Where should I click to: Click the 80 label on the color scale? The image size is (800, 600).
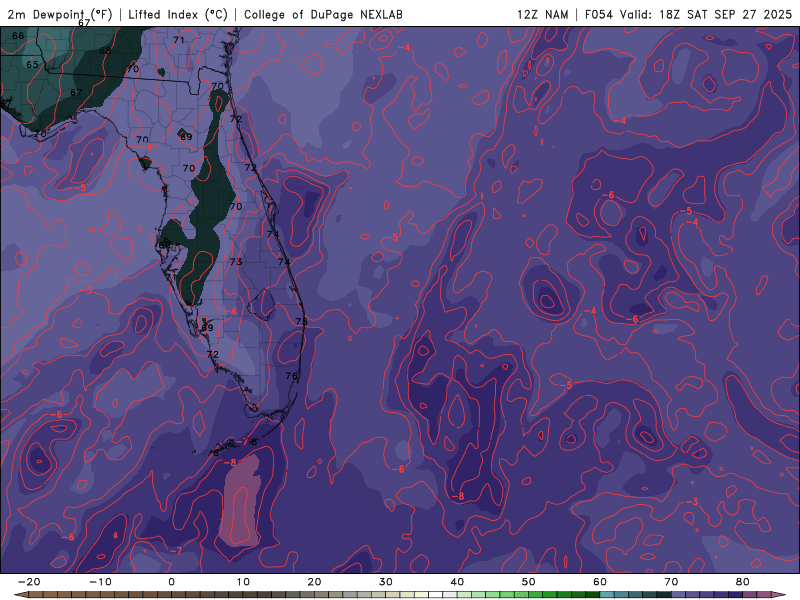(743, 582)
